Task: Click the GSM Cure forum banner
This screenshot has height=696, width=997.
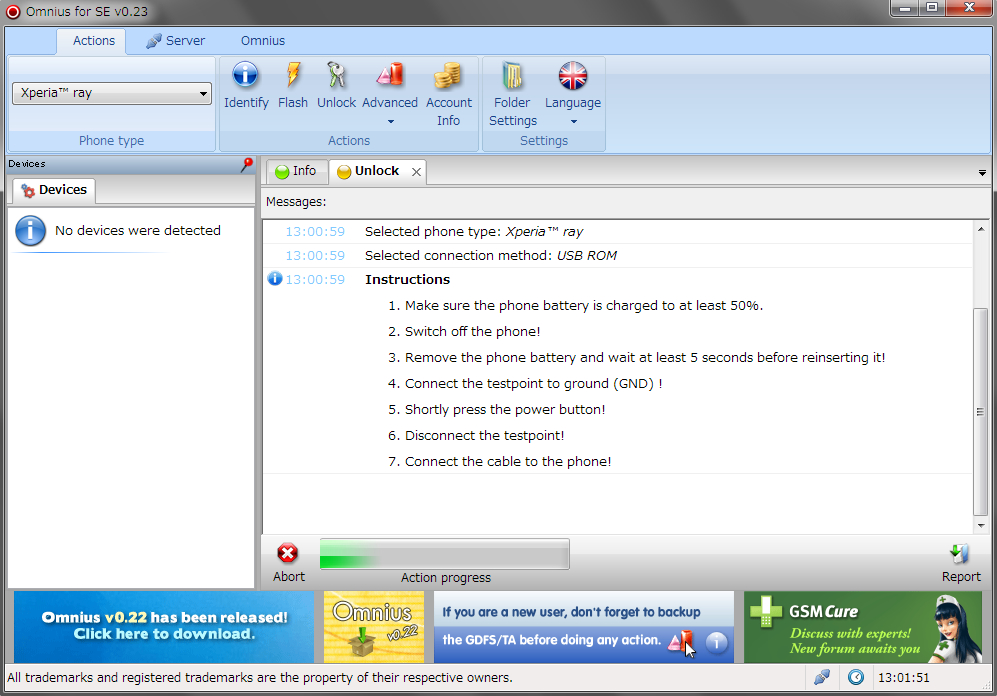Action: click(x=863, y=627)
